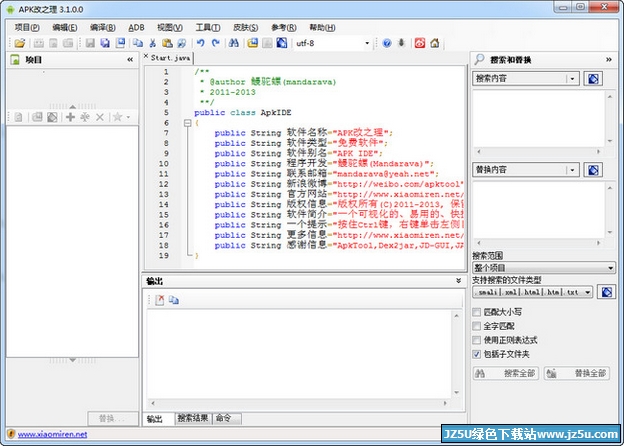Collapse the project panel with double chevron
This screenshot has width=624, height=446.
click(130, 60)
